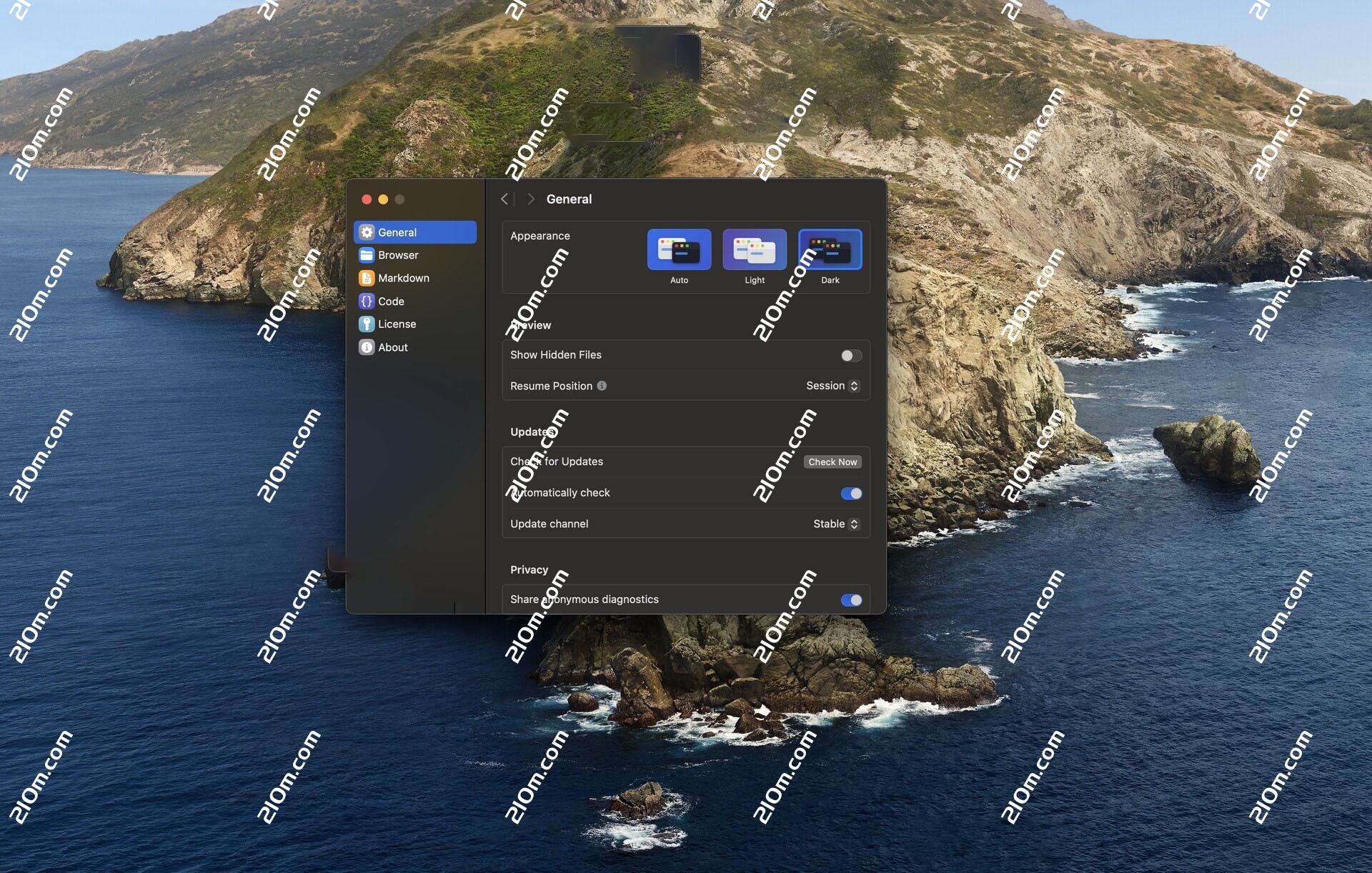The image size is (1372, 873).
Task: Click the Check for Updates label
Action: coord(557,462)
